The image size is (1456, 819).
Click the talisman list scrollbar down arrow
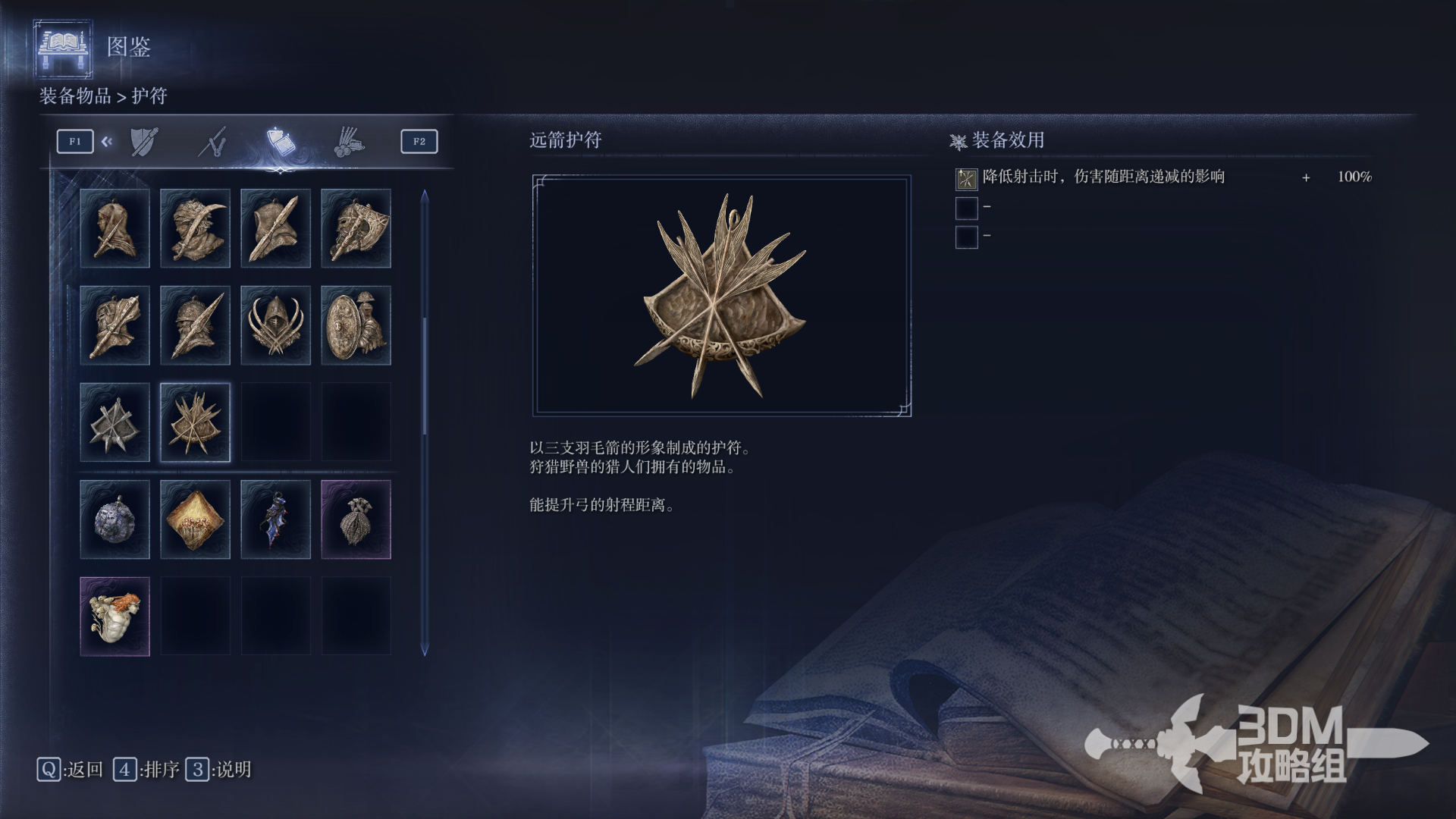click(425, 650)
